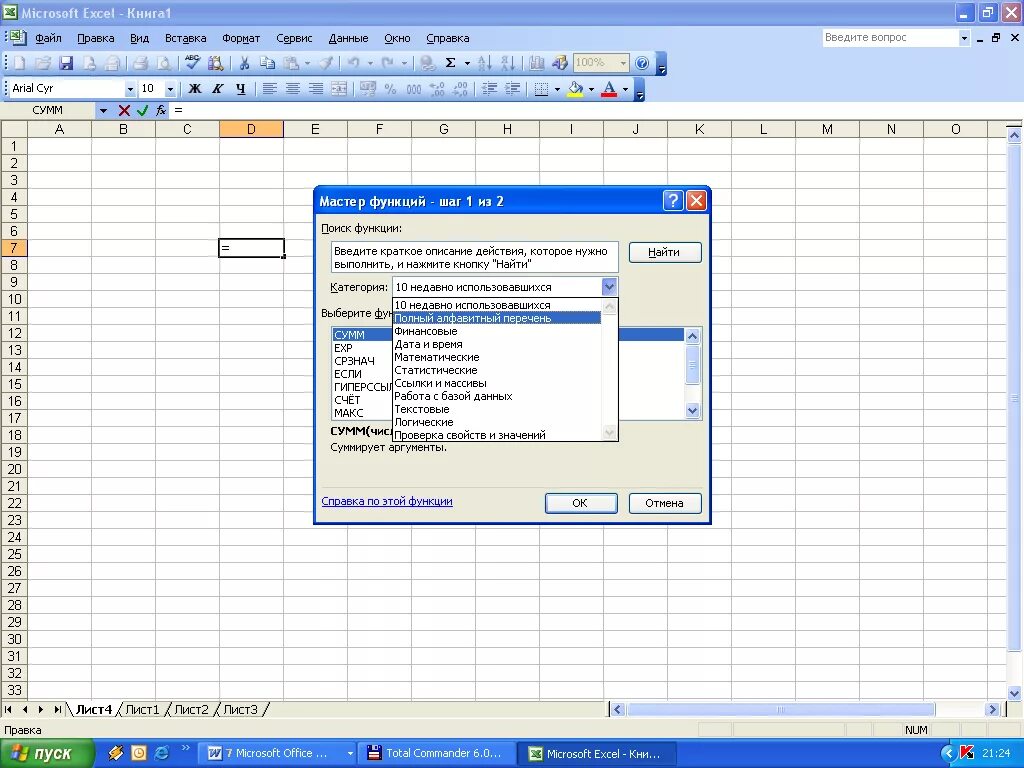This screenshot has width=1024, height=768.
Task: Click the Percent style icon
Action: pos(391,89)
